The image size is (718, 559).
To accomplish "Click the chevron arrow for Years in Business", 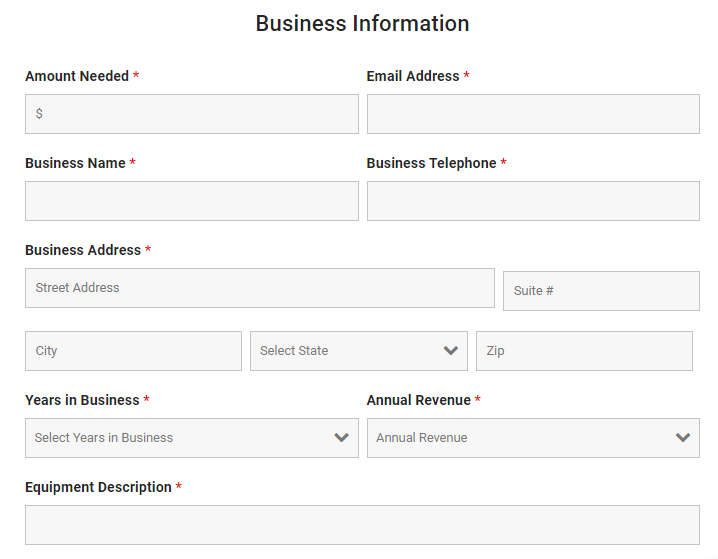I will (x=342, y=438).
